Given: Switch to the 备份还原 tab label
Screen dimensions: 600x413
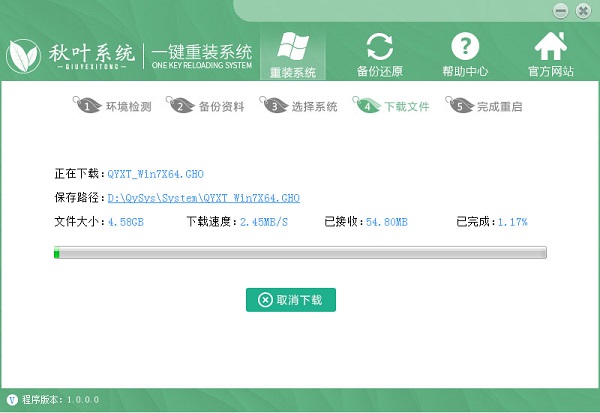Looking at the screenshot, I should click(x=380, y=71).
